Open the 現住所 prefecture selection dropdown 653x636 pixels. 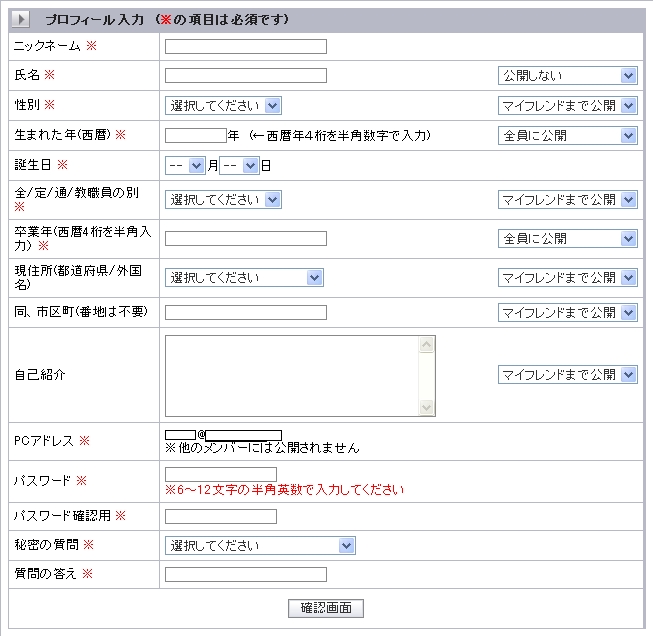(244, 277)
